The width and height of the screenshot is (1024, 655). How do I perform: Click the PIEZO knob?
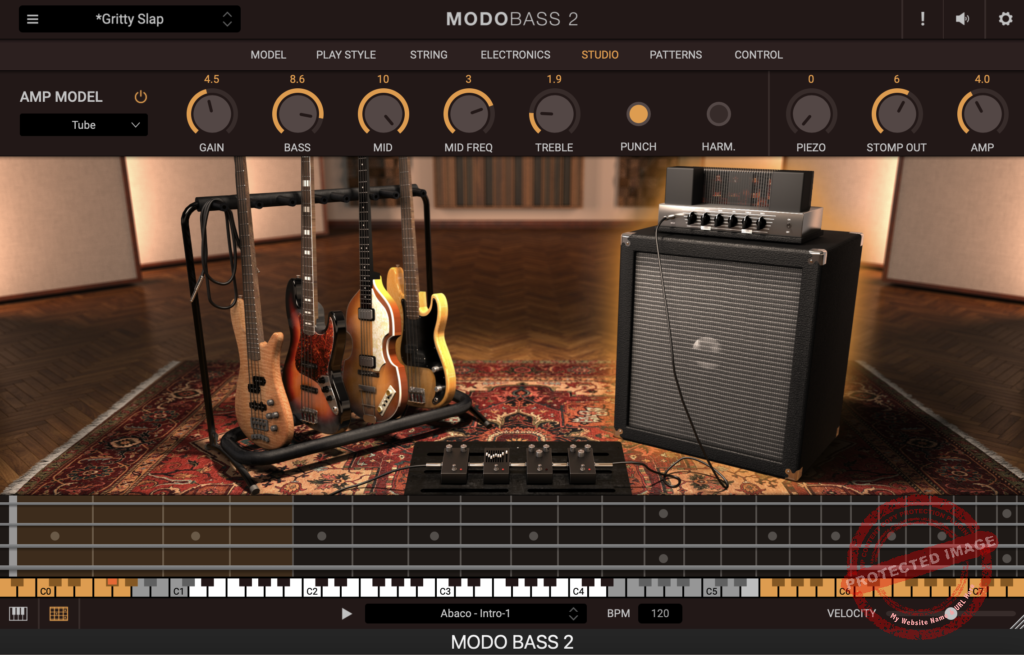810,114
